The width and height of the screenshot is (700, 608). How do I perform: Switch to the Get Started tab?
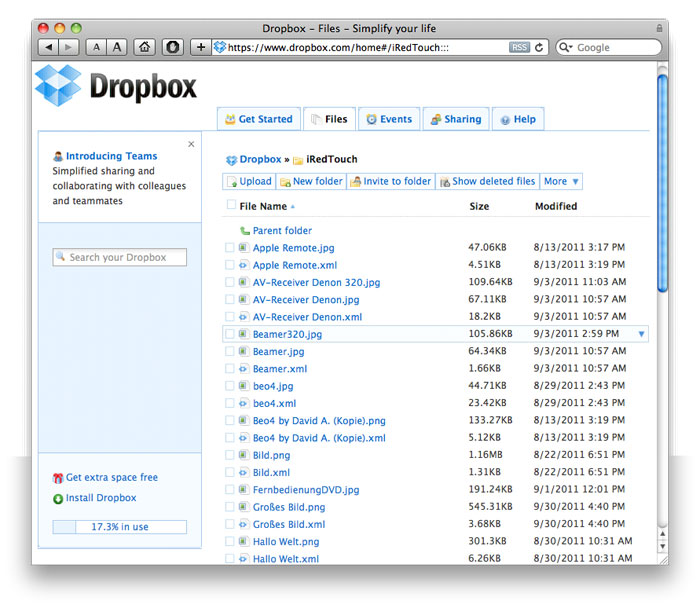[x=259, y=119]
